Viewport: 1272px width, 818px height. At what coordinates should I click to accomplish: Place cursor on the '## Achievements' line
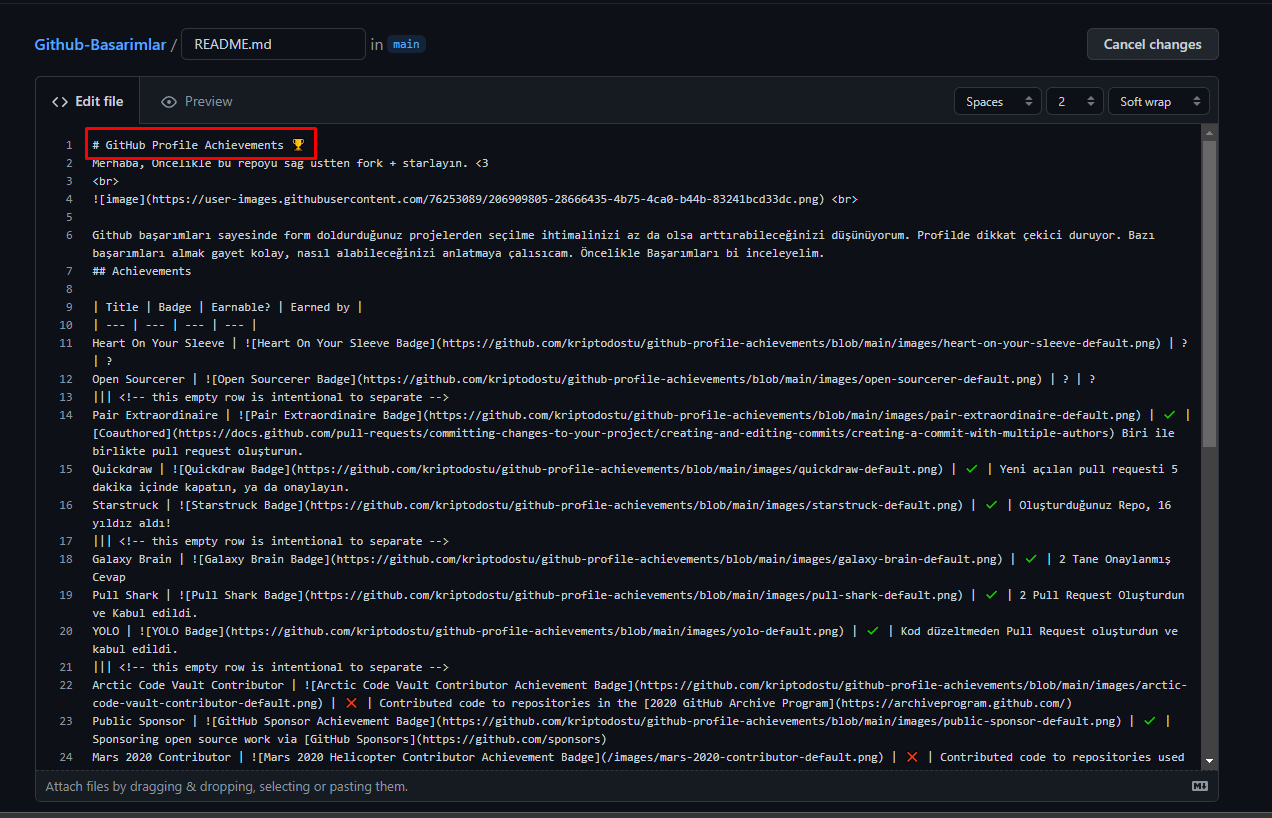click(x=141, y=271)
